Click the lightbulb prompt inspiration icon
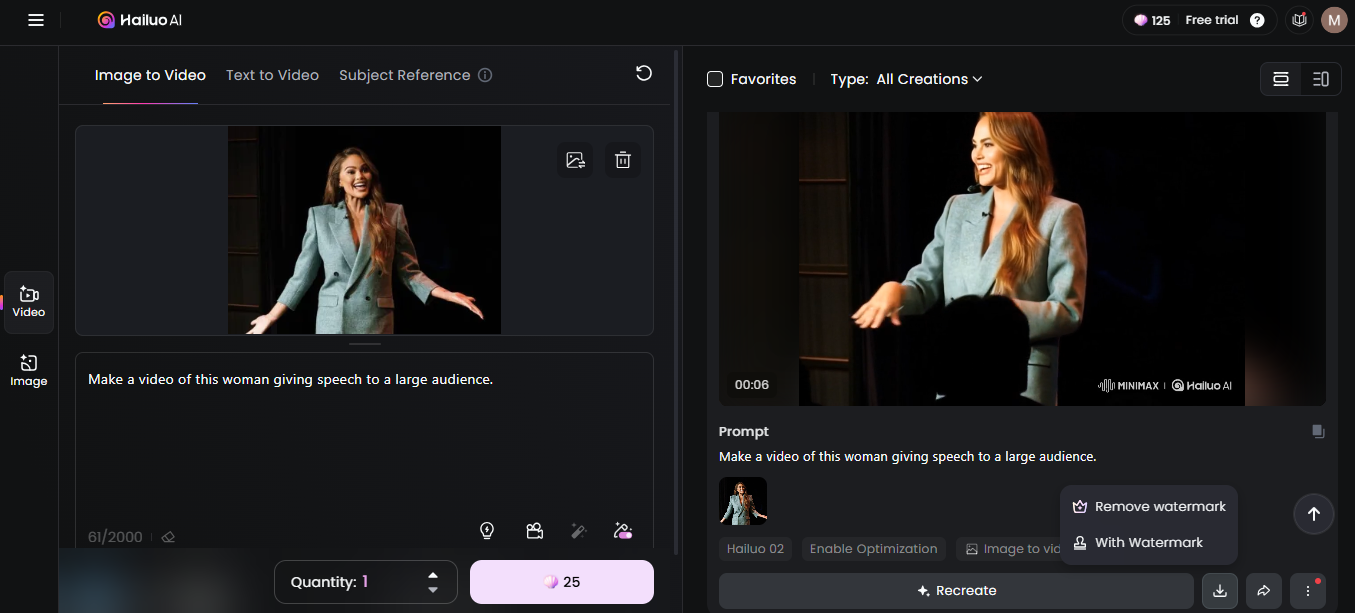The image size is (1355, 613). point(487,531)
